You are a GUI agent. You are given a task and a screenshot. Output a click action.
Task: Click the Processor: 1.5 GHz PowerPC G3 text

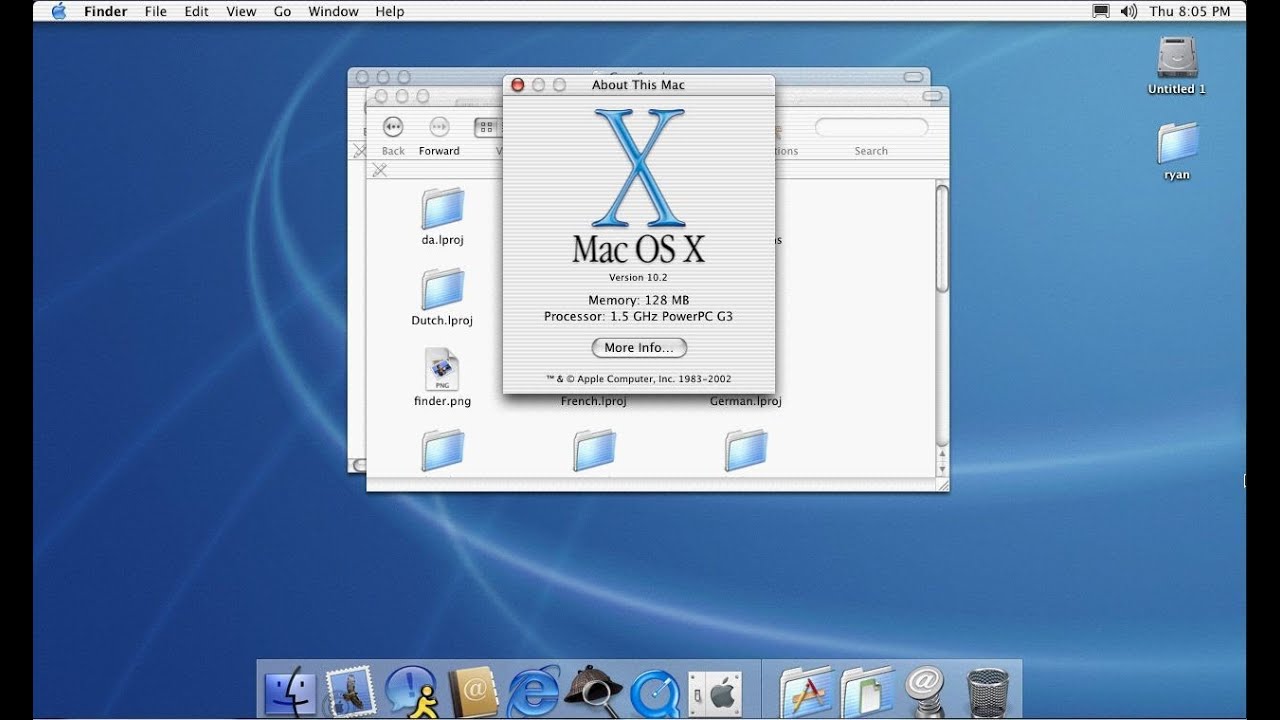(638, 316)
